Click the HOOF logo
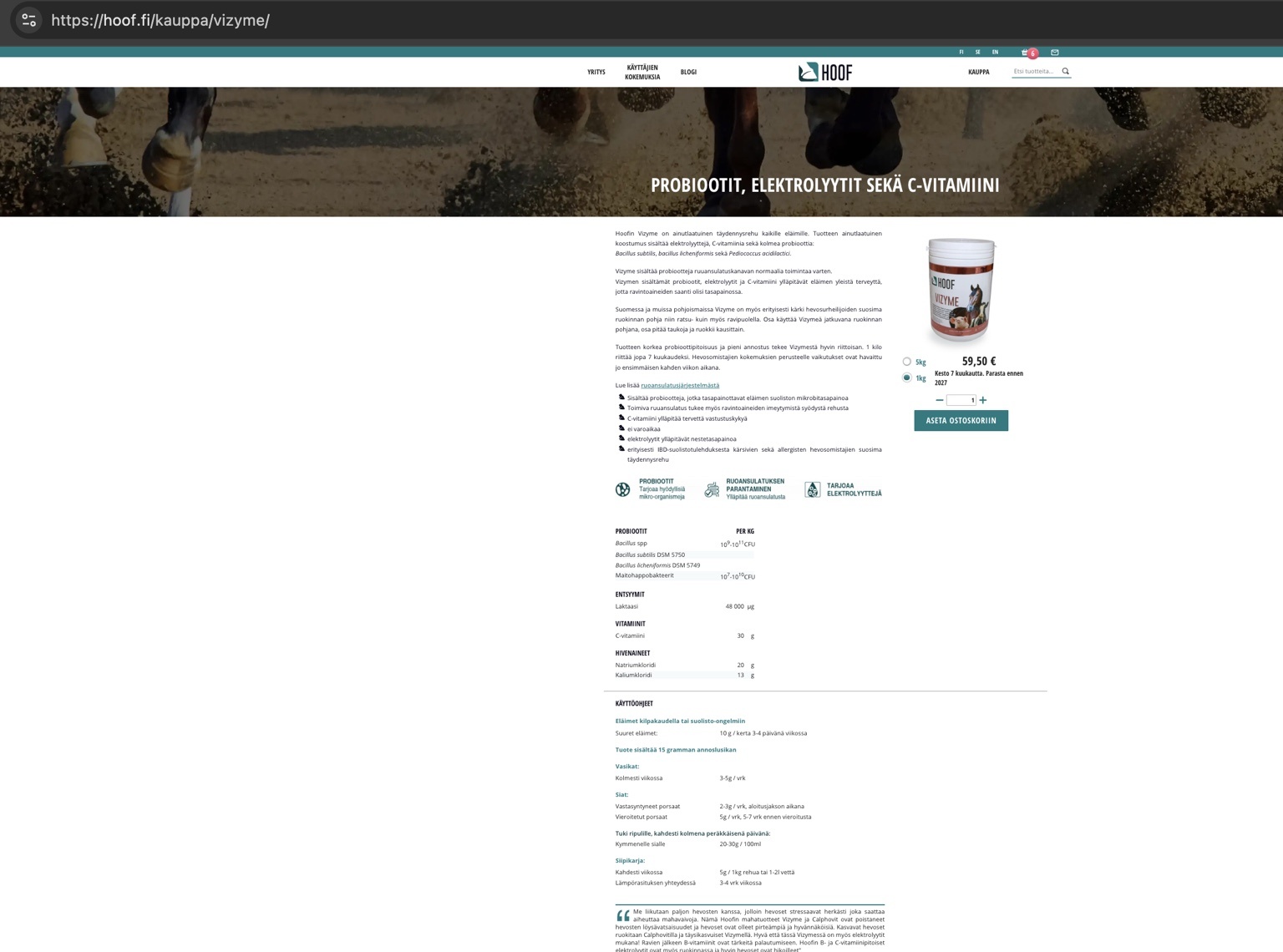The image size is (1283, 952). (x=824, y=72)
